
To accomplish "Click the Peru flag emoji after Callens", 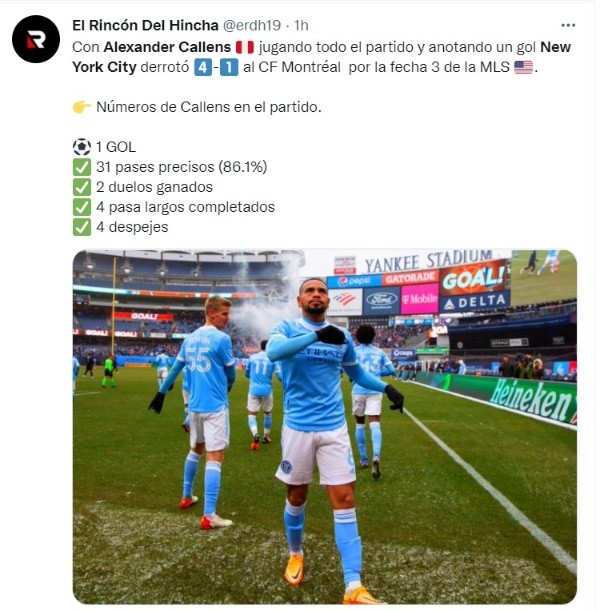I will 245,47.
